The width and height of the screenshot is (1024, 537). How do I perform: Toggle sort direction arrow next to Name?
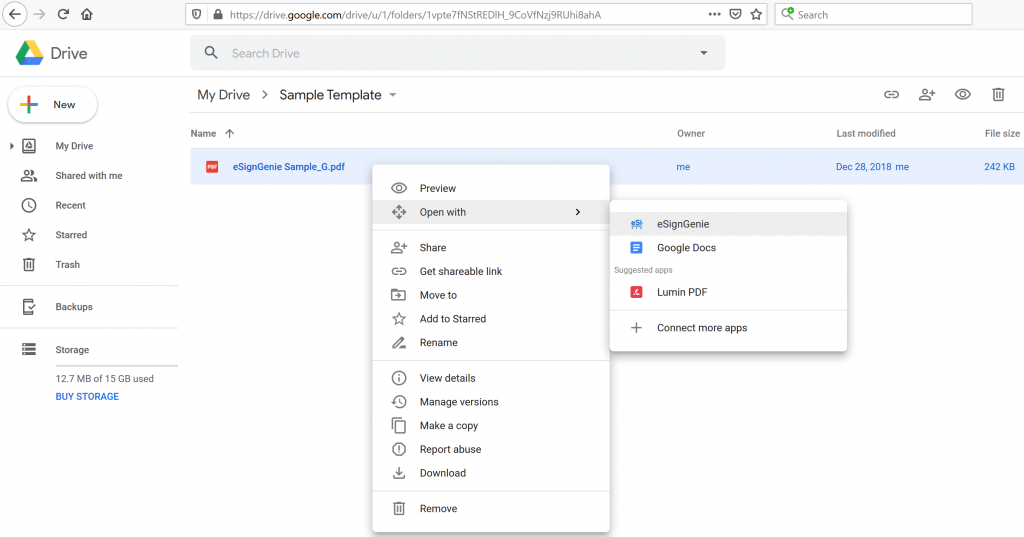(229, 133)
